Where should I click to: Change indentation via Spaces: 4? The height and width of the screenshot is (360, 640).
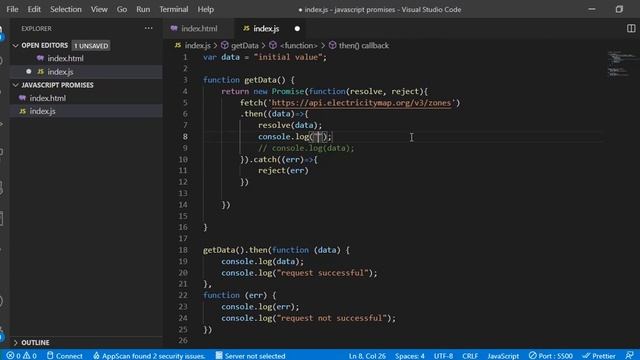[x=409, y=356]
